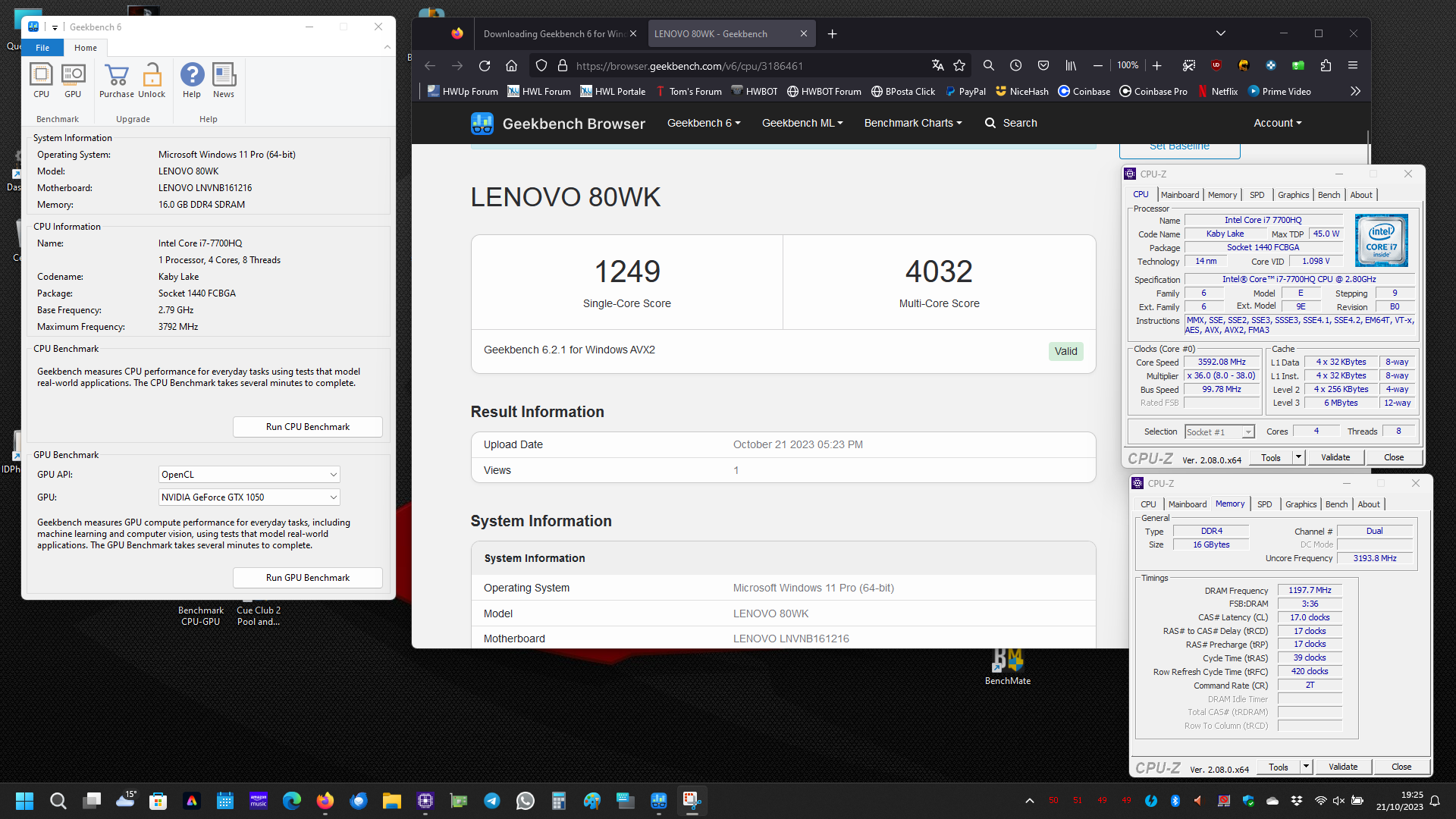
Task: Show more bookmarks with the chevron
Action: [x=1356, y=91]
